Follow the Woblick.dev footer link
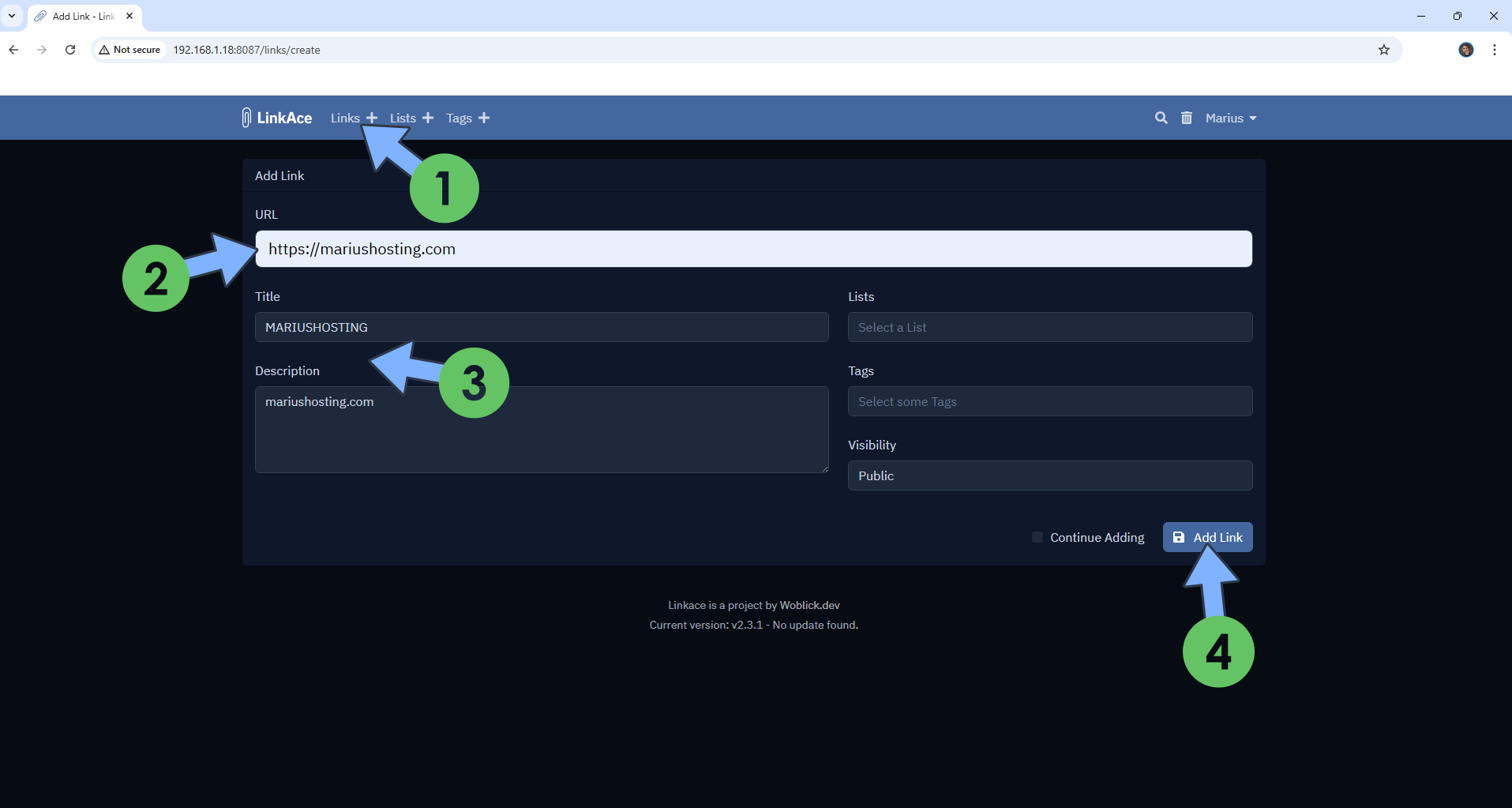The image size is (1512, 808). point(809,605)
